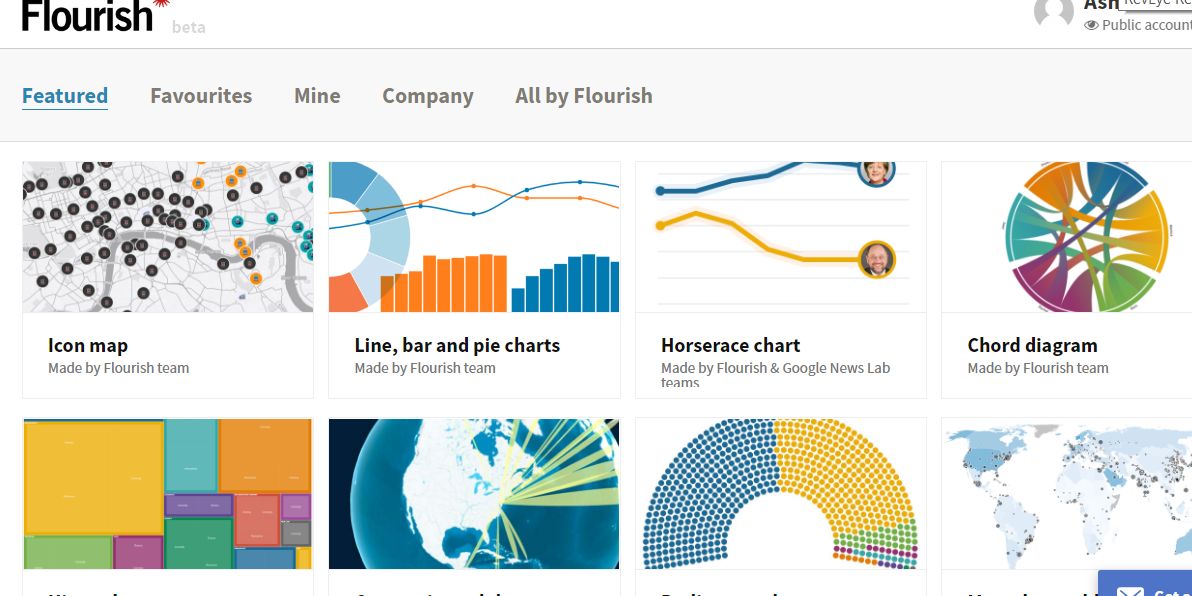Choose the Chord diagram thumbnail

pyautogui.click(x=1067, y=236)
